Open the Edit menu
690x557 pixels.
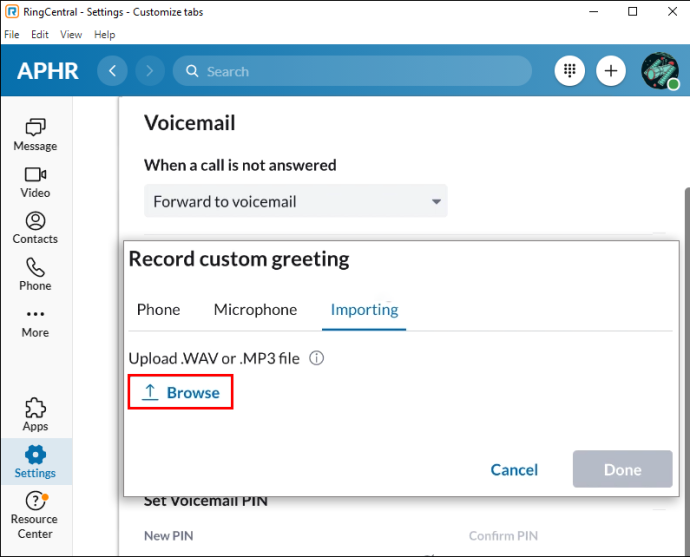(40, 34)
